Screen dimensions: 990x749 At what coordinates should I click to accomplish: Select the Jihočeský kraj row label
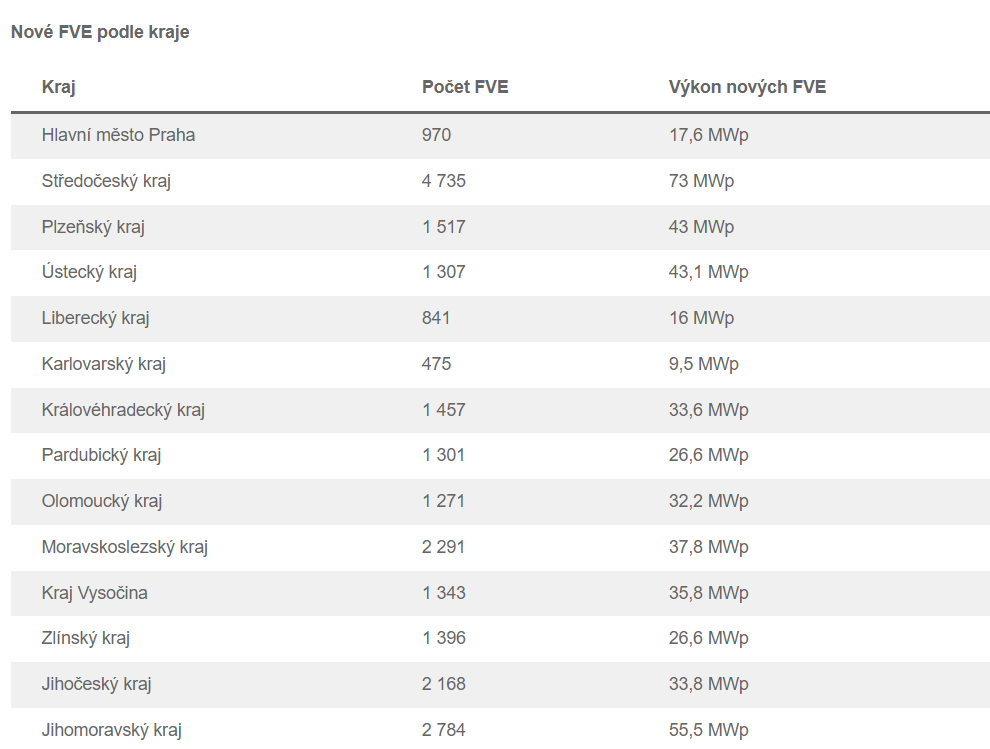click(97, 684)
